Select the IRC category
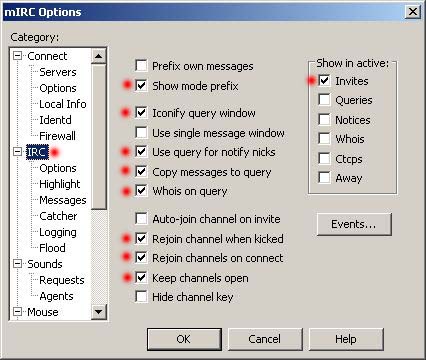Screen dimensions: 426x360 coord(37,152)
